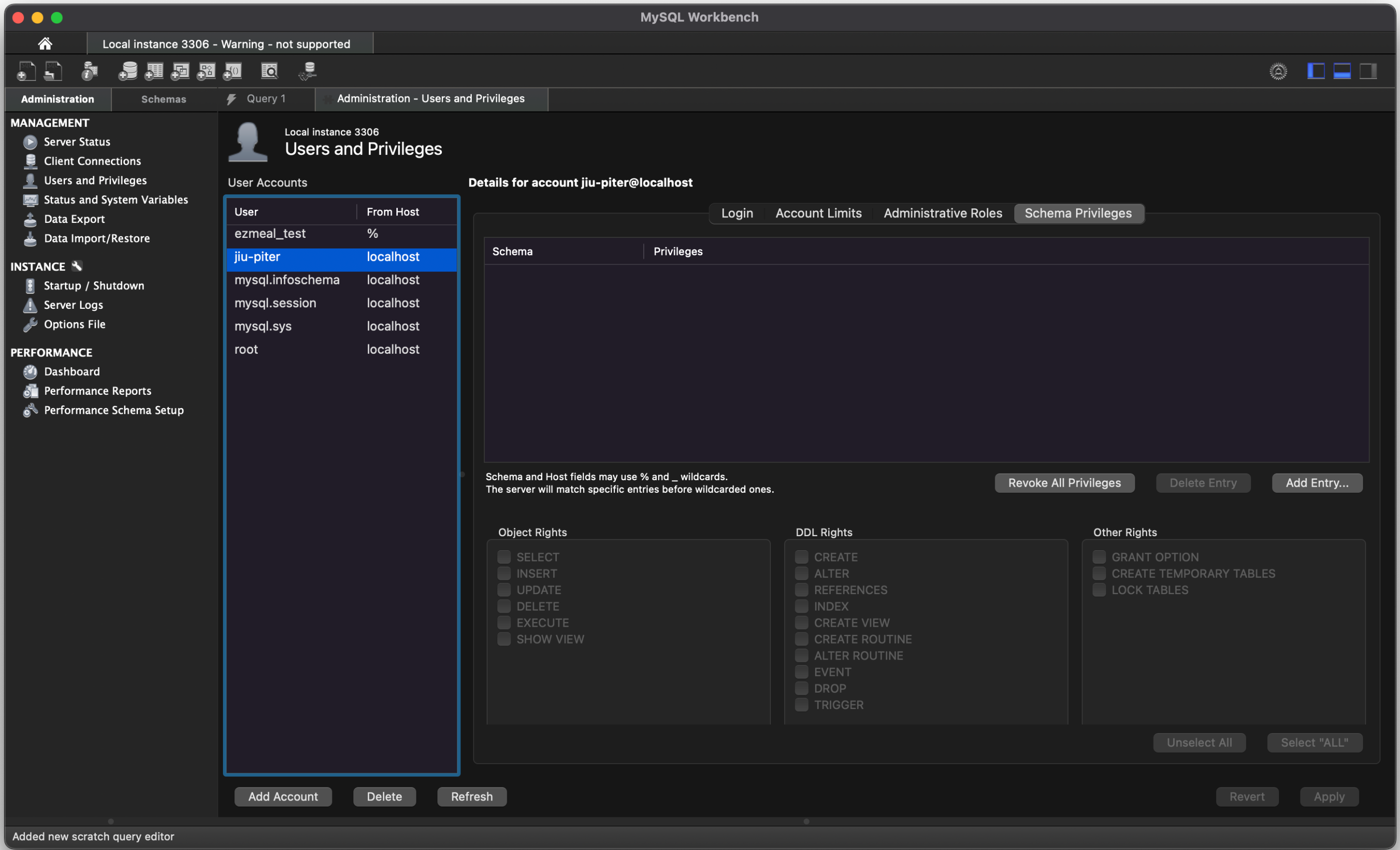Image resolution: width=1400 pixels, height=850 pixels.
Task: Go to the home screen icon
Action: pos(45,43)
